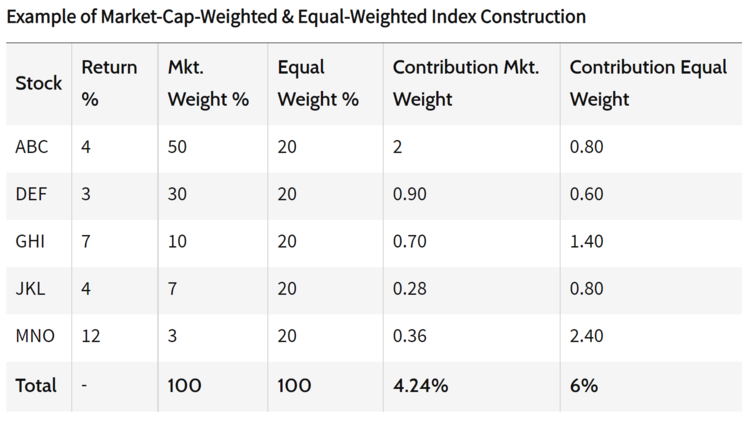
Task: Click ABC's market weight value 50
Action: (x=179, y=147)
